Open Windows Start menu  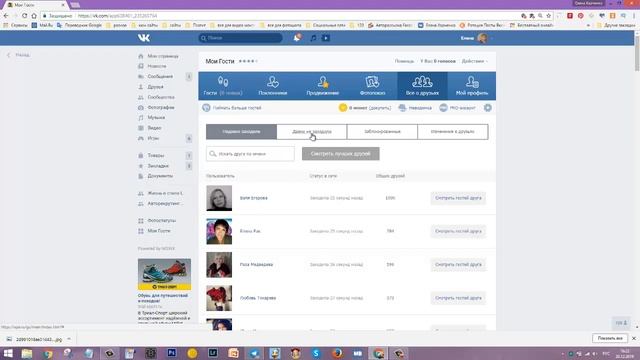coord(8,353)
